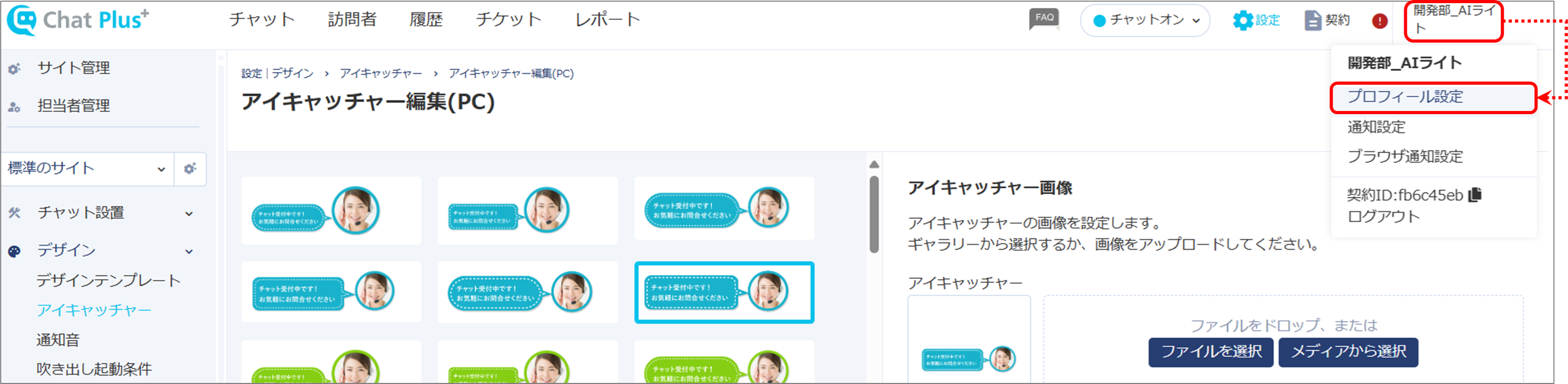Image resolution: width=1568 pixels, height=384 pixels.
Task: Click the site settings gear beside 標準のサイト
Action: (x=191, y=168)
